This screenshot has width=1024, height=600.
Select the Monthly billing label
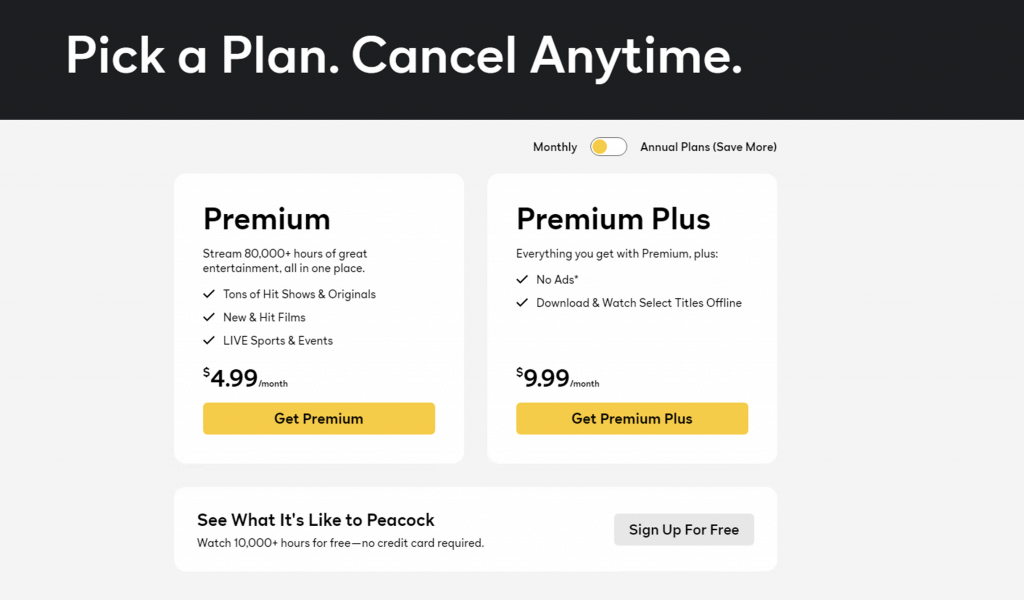[x=555, y=147]
